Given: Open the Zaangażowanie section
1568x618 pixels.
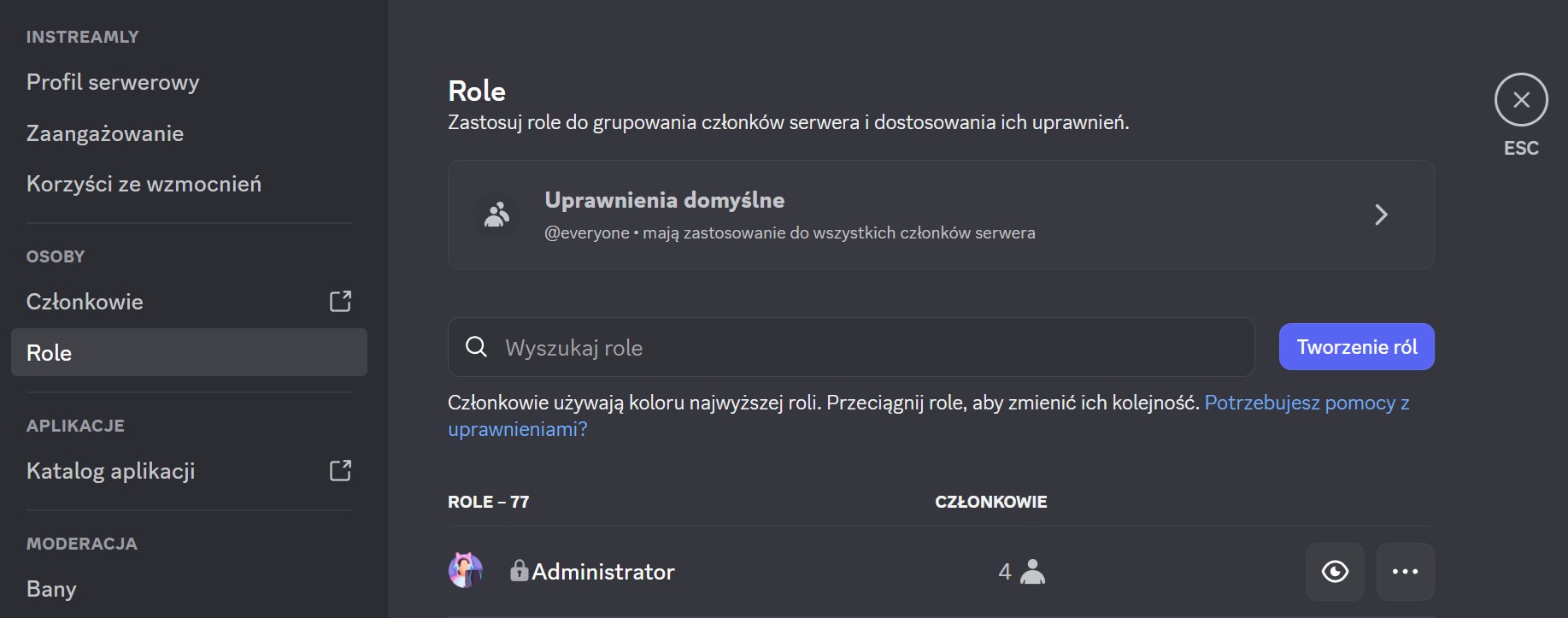Looking at the screenshot, I should click(x=105, y=132).
